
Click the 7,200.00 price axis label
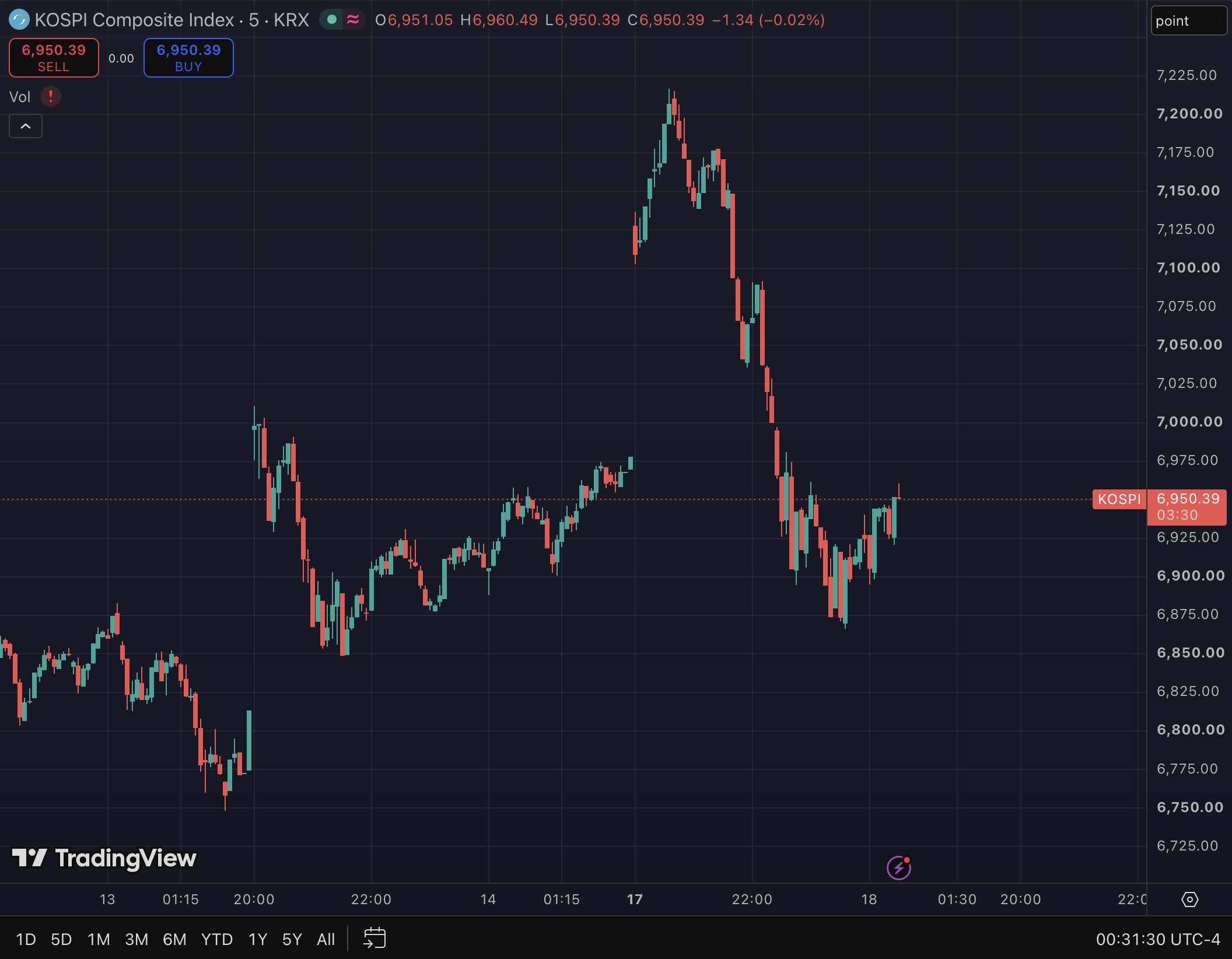1189,114
